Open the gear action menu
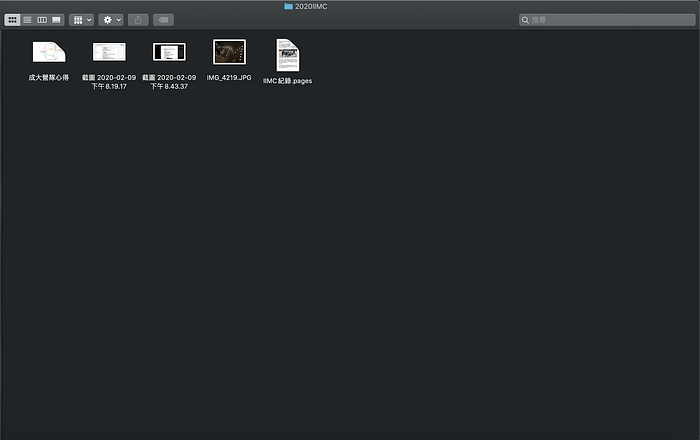This screenshot has height=440, width=700. pos(111,20)
